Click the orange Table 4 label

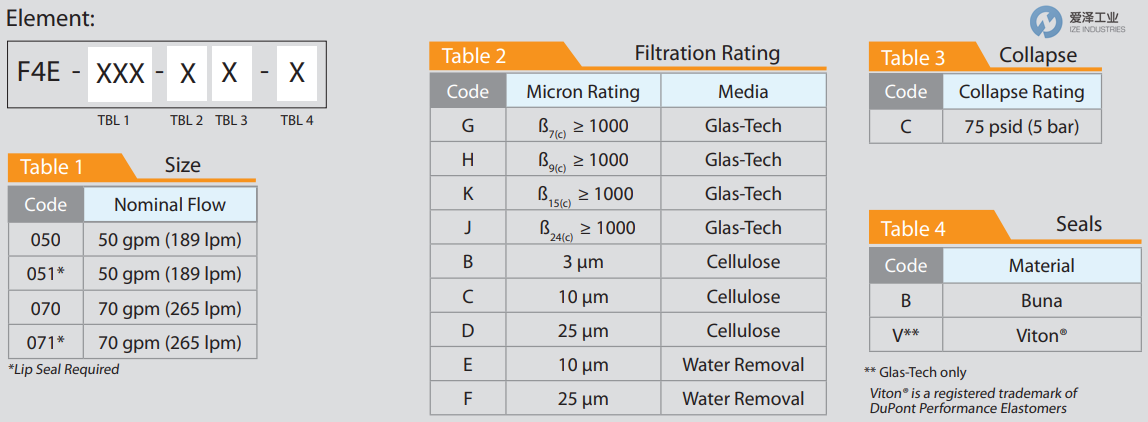click(x=913, y=229)
